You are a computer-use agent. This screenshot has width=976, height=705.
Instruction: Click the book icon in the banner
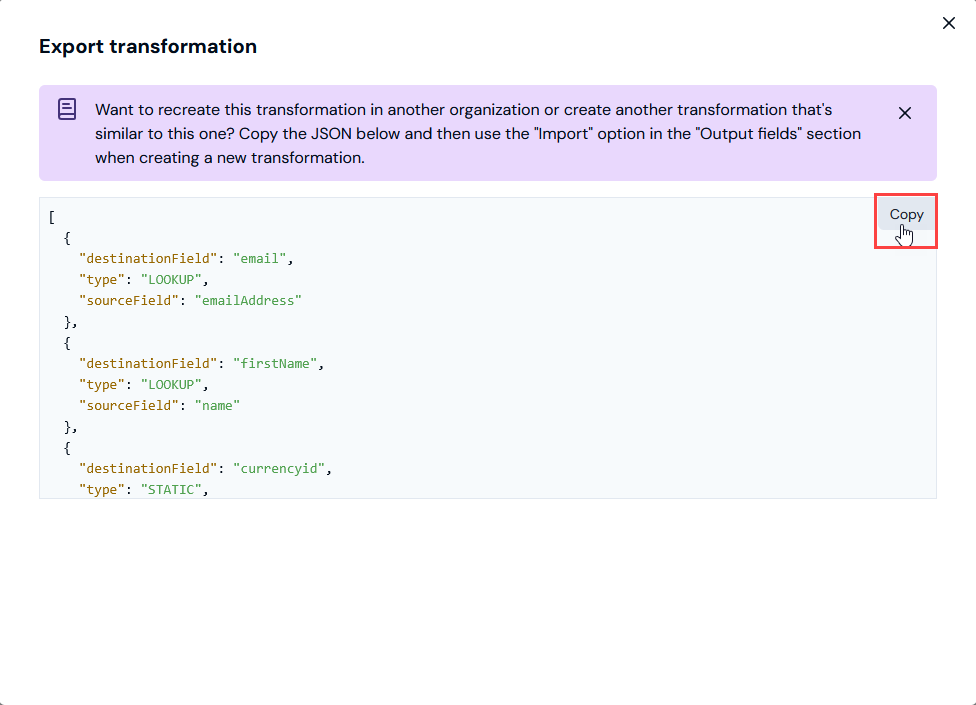click(67, 109)
